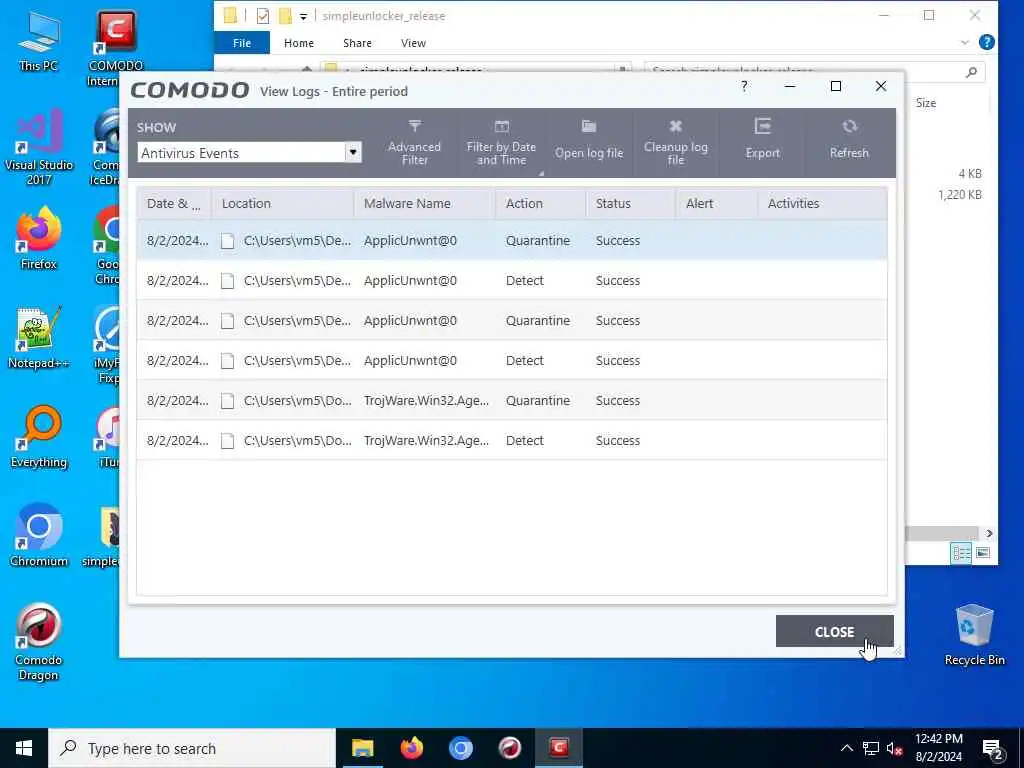The image size is (1024, 768).
Task: Click Visual Studio 2017 desktop icon
Action: (x=39, y=148)
